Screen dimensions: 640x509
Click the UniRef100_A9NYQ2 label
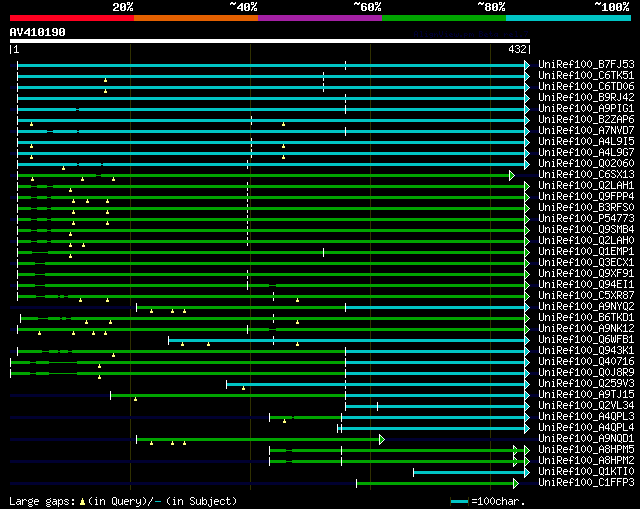pyautogui.click(x=586, y=307)
